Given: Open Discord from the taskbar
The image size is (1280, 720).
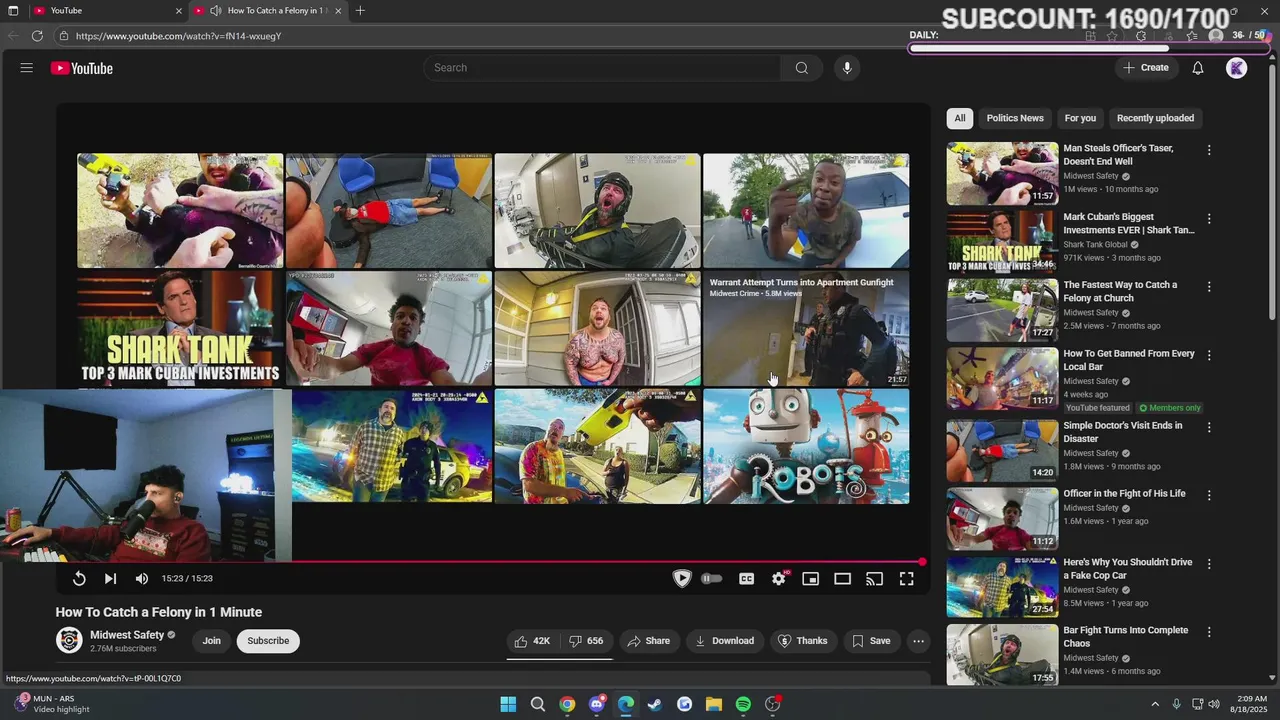Looking at the screenshot, I should pos(597,705).
